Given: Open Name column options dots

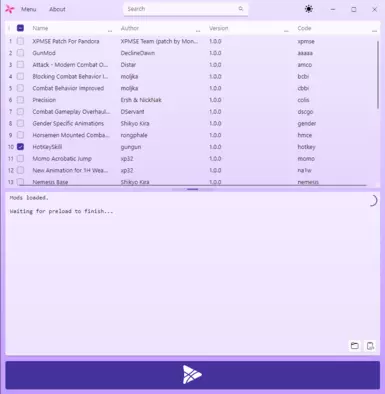Looking at the screenshot, I should [x=110, y=31].
